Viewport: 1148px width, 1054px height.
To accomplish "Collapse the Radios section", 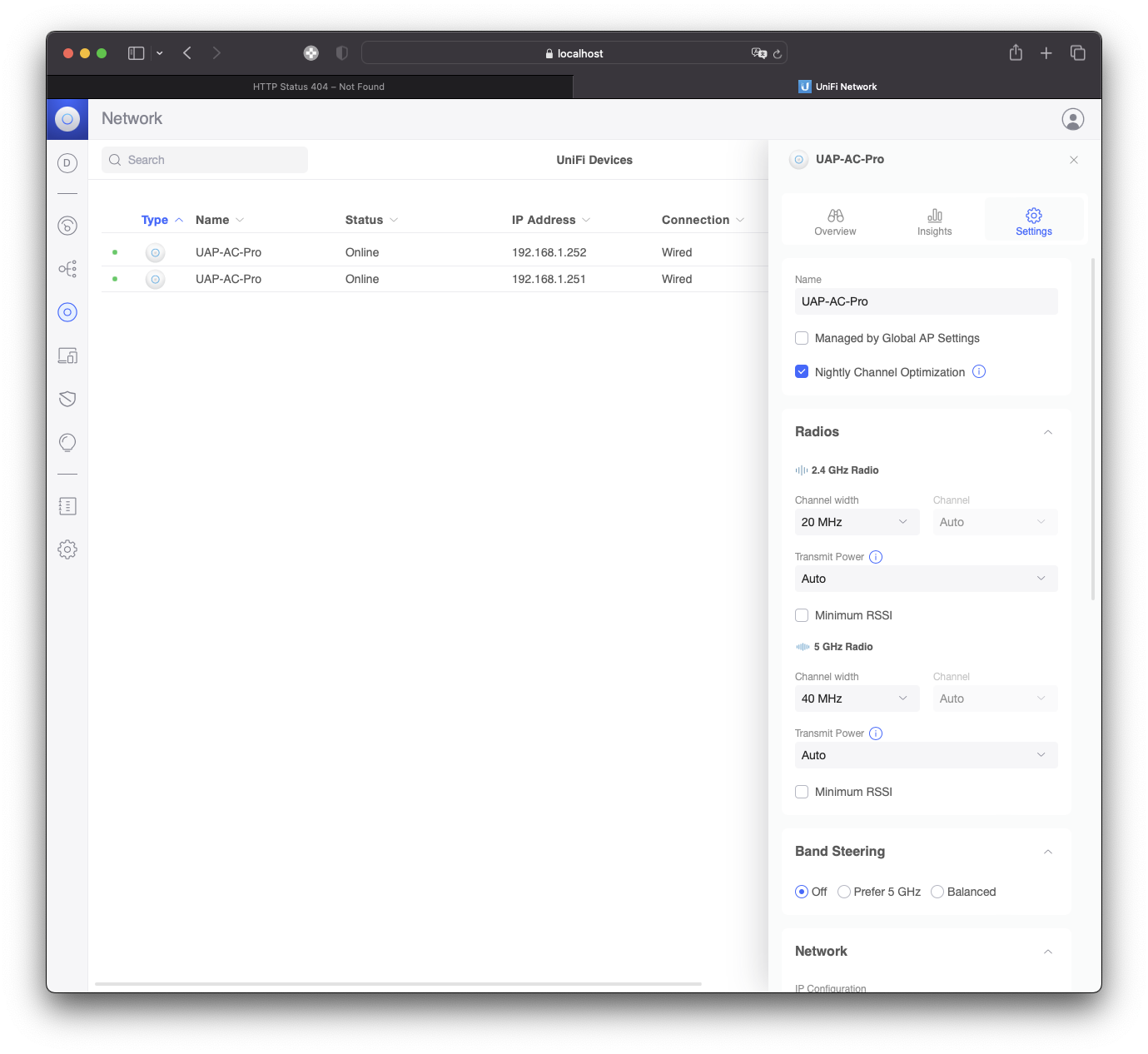I will pyautogui.click(x=1048, y=432).
